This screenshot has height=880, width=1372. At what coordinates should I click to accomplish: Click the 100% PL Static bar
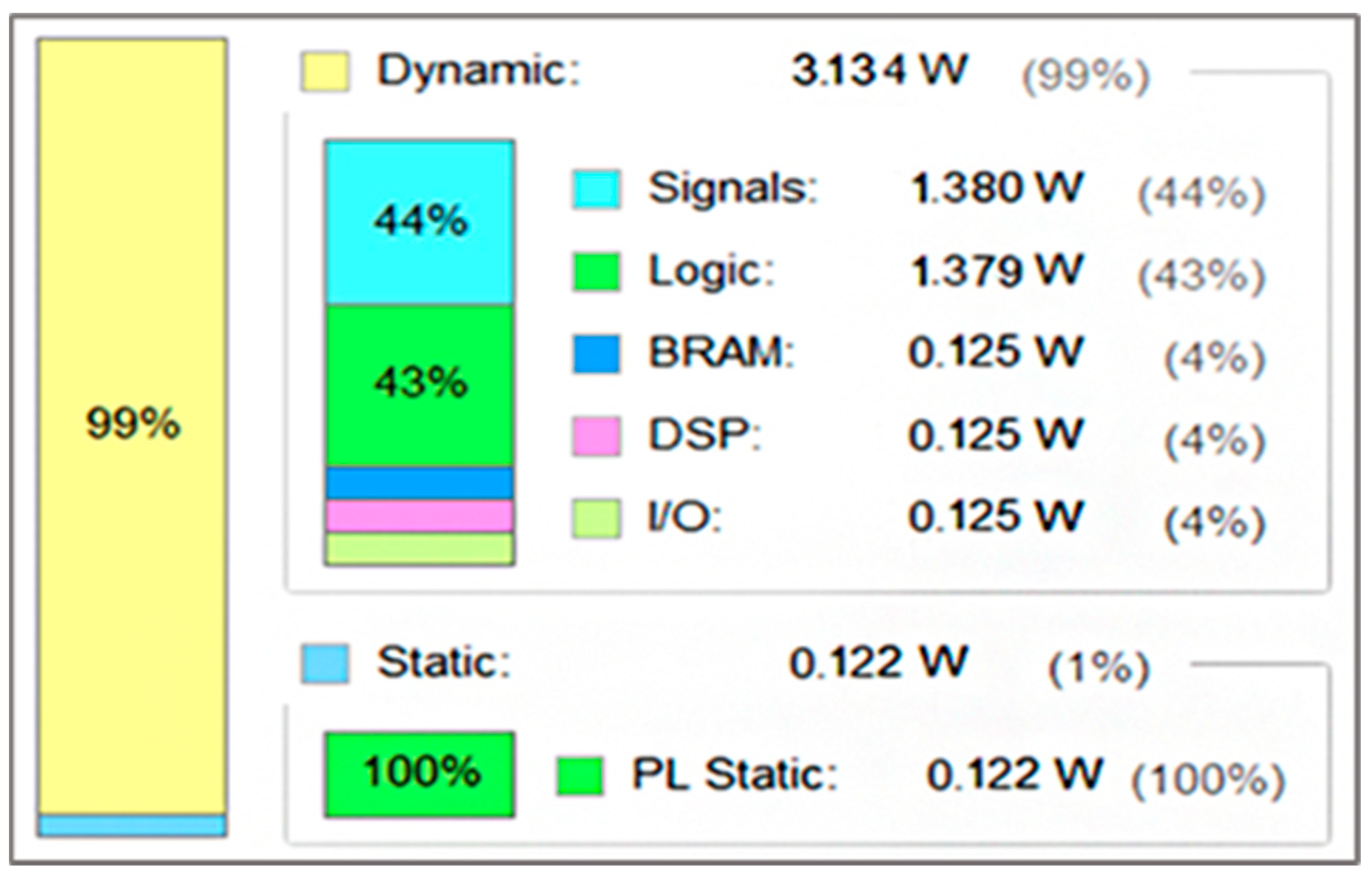(420, 774)
